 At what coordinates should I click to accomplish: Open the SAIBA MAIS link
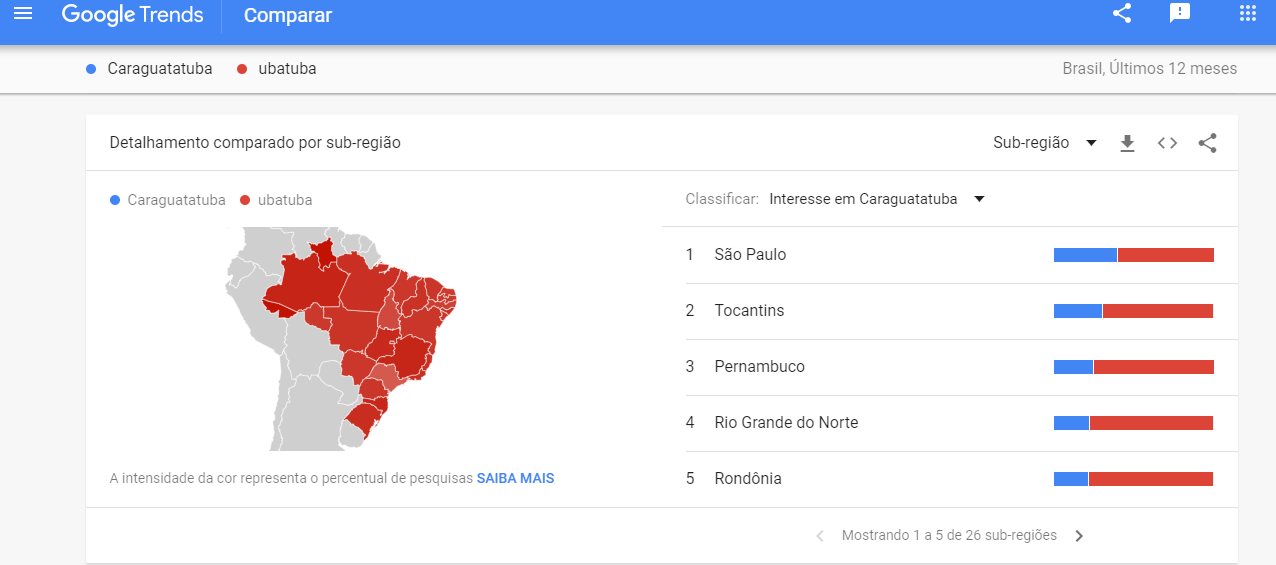[x=515, y=478]
